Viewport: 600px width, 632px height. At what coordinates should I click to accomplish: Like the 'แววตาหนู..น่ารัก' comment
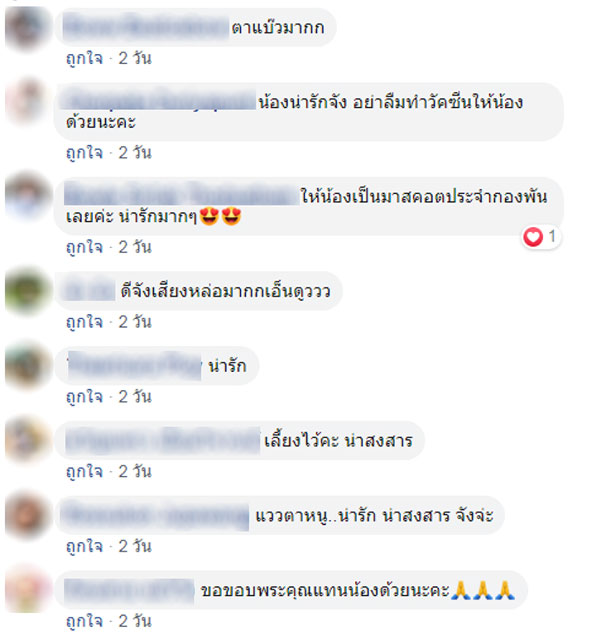[x=84, y=547]
